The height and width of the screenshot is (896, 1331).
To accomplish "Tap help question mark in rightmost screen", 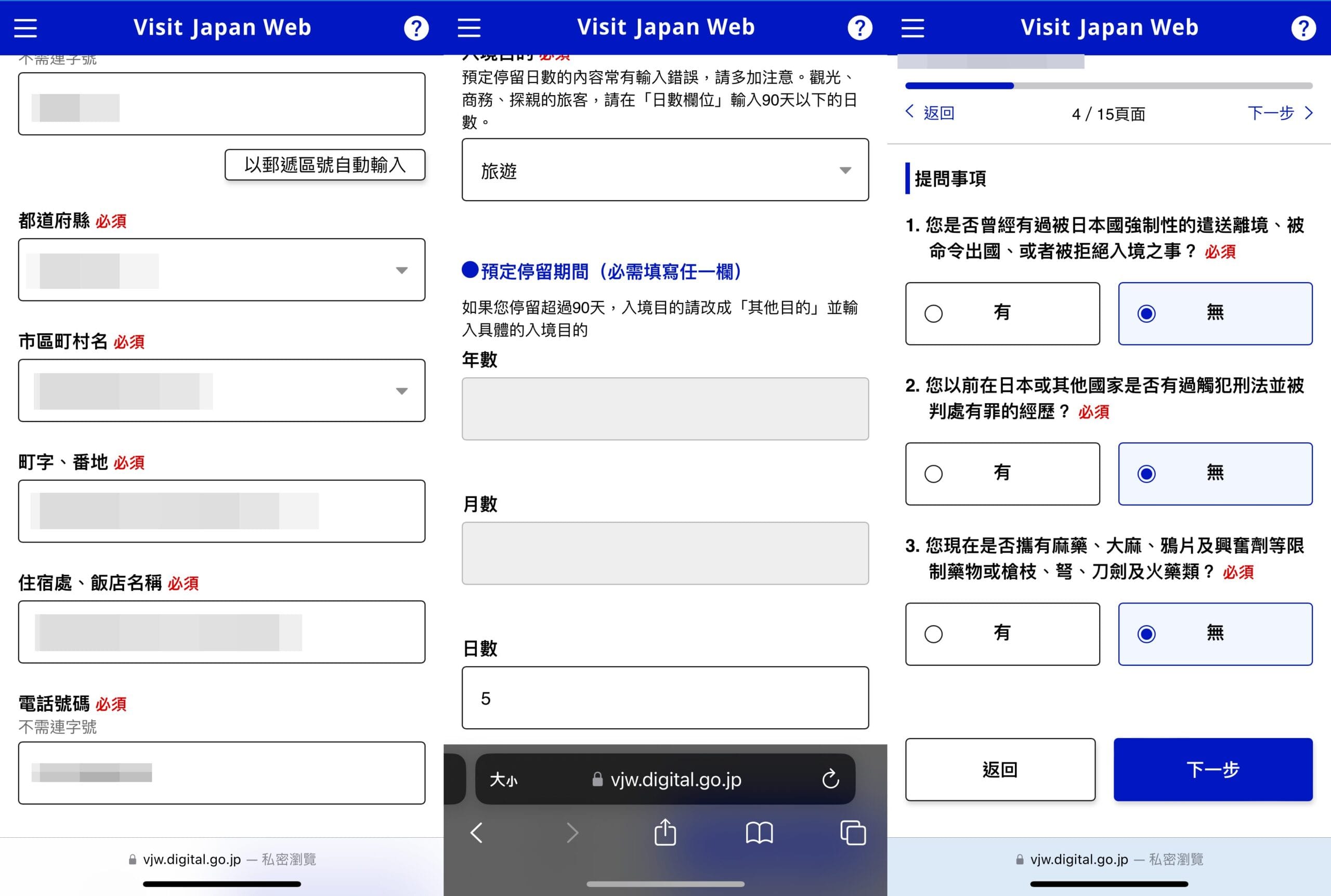I will 1303,28.
